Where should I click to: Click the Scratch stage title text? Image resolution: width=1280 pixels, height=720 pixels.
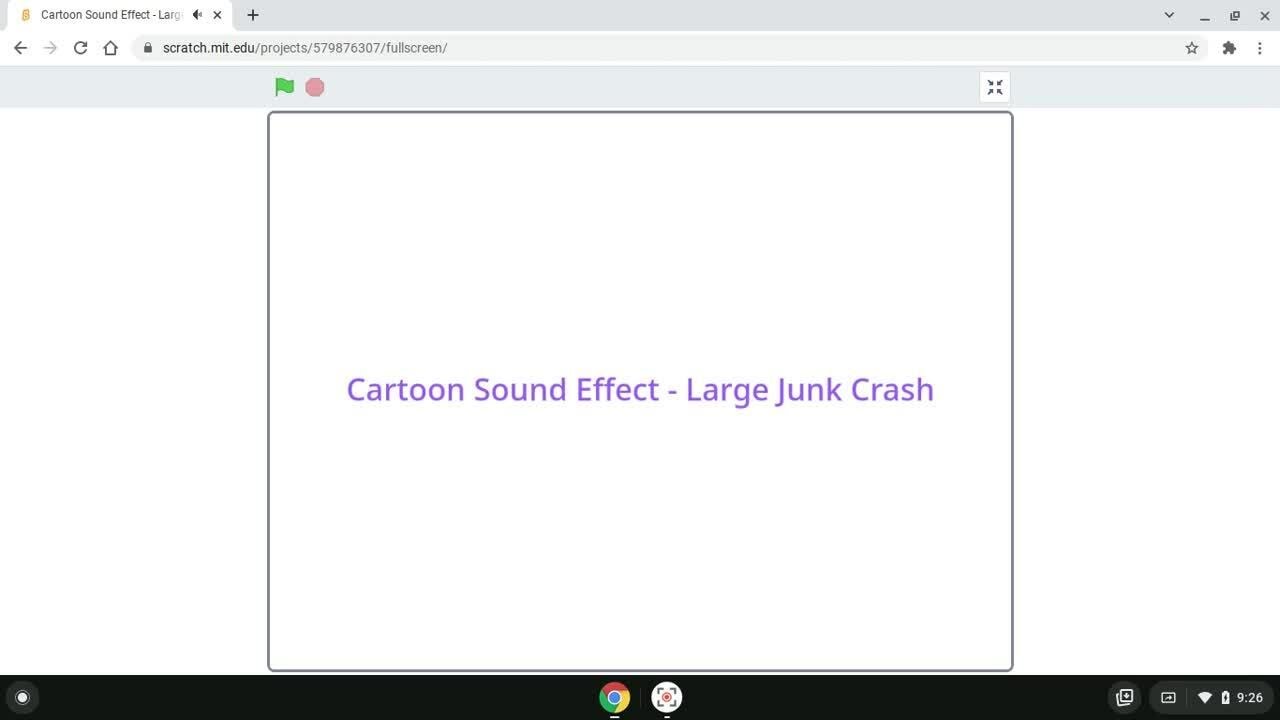pyautogui.click(x=640, y=389)
